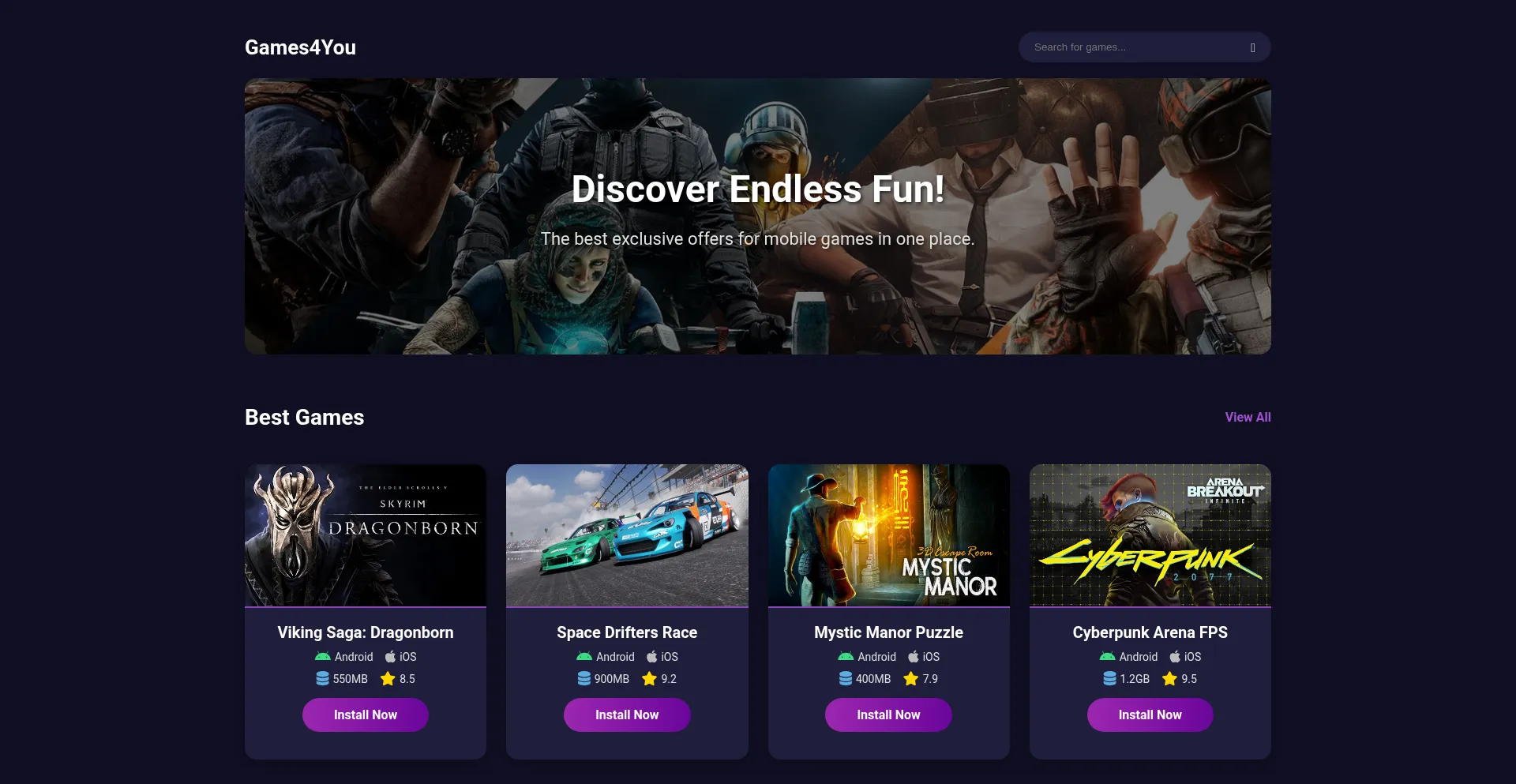Click Android icon on Viking Saga card
The image size is (1516, 784).
[323, 657]
